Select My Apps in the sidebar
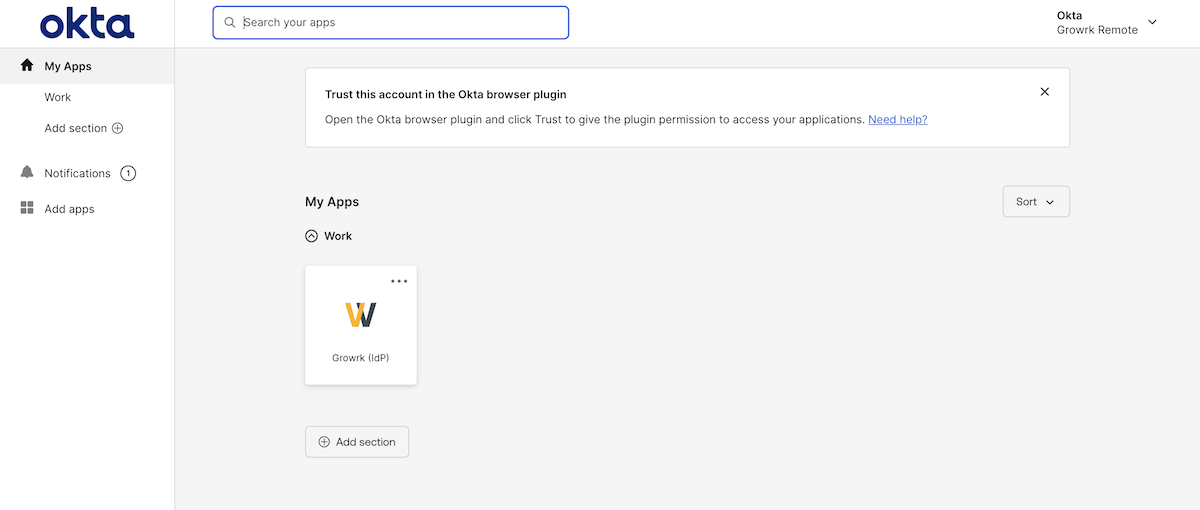Image resolution: width=1200 pixels, height=510 pixels. pos(68,66)
